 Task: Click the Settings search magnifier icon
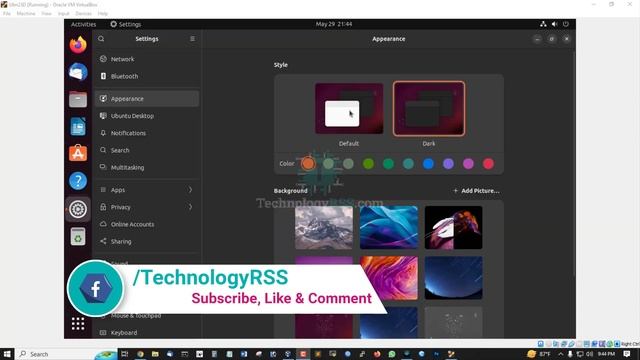point(101,39)
